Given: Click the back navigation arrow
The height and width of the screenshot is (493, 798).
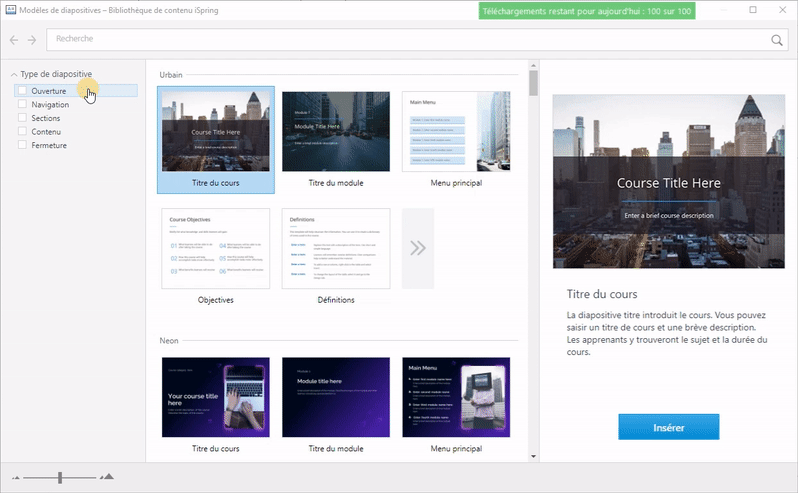Looking at the screenshot, I should click(x=14, y=40).
